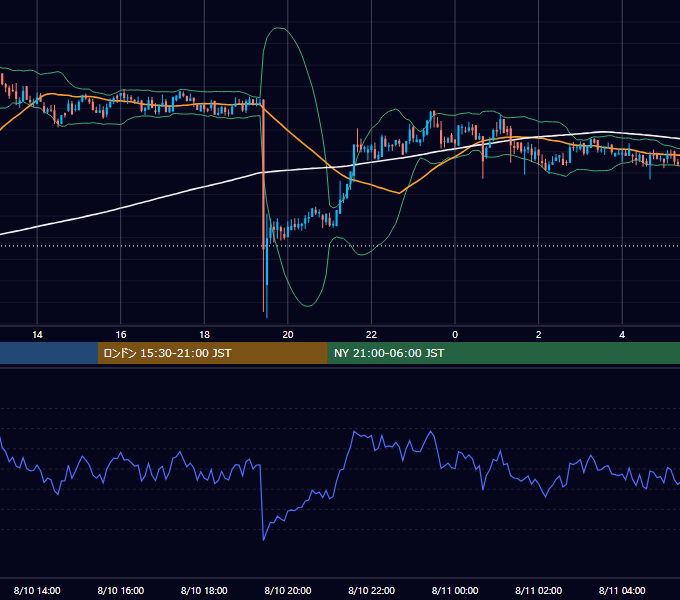Click the time axis label 14
The height and width of the screenshot is (600, 680).
(x=37, y=335)
